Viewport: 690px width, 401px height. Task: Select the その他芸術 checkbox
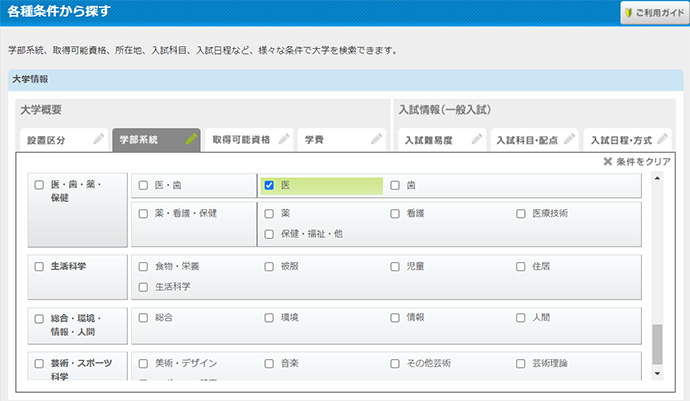pos(395,364)
